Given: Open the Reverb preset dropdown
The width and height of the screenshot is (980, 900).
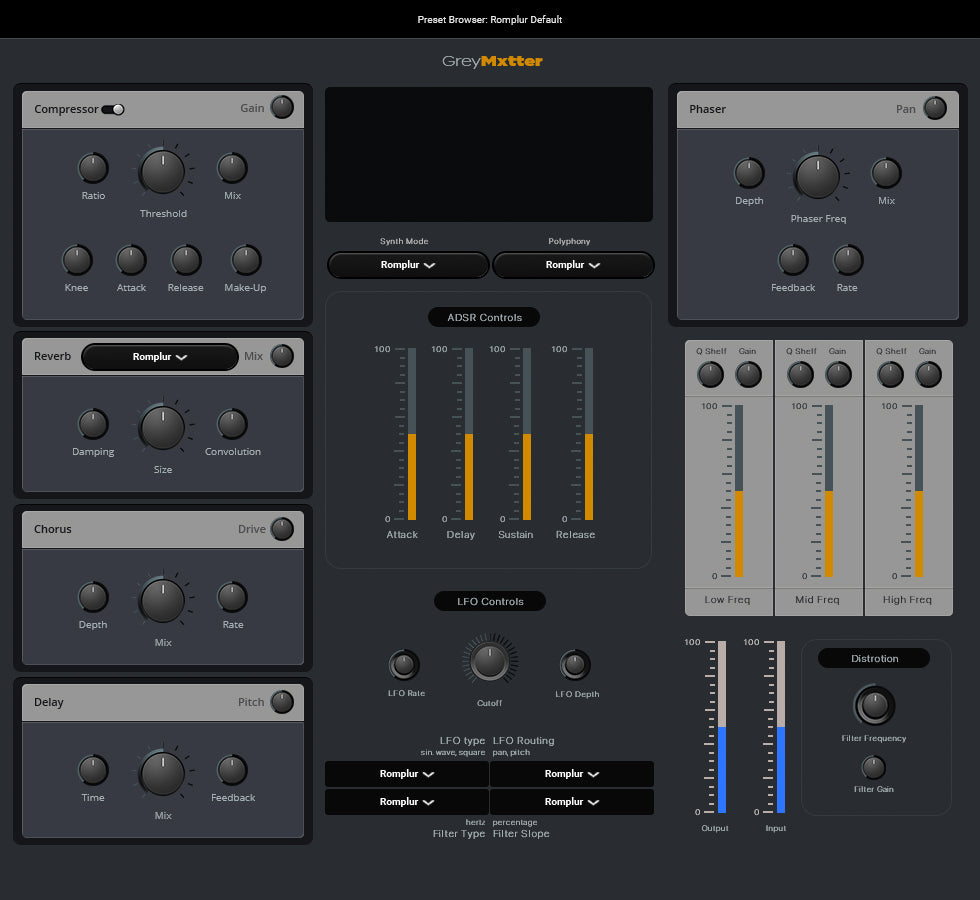Looking at the screenshot, I should [x=159, y=357].
